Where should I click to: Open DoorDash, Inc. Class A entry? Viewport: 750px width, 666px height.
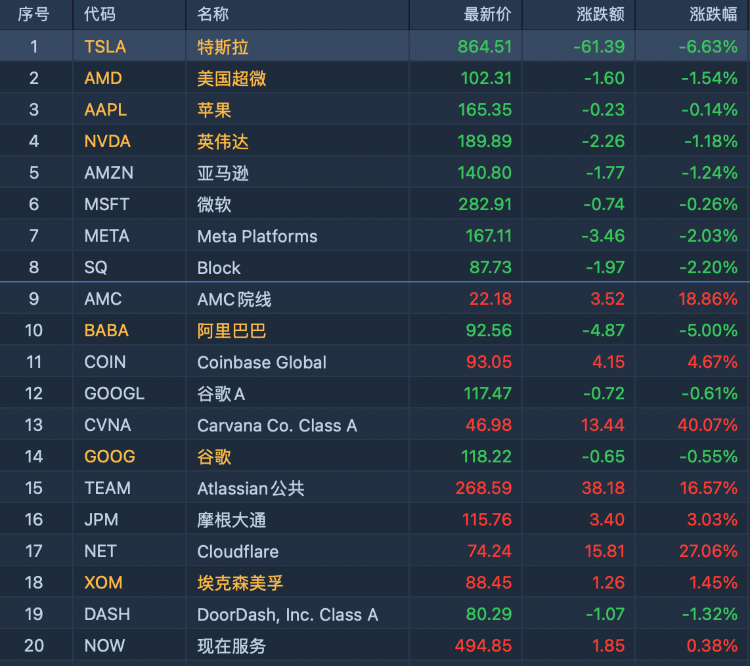tap(287, 614)
